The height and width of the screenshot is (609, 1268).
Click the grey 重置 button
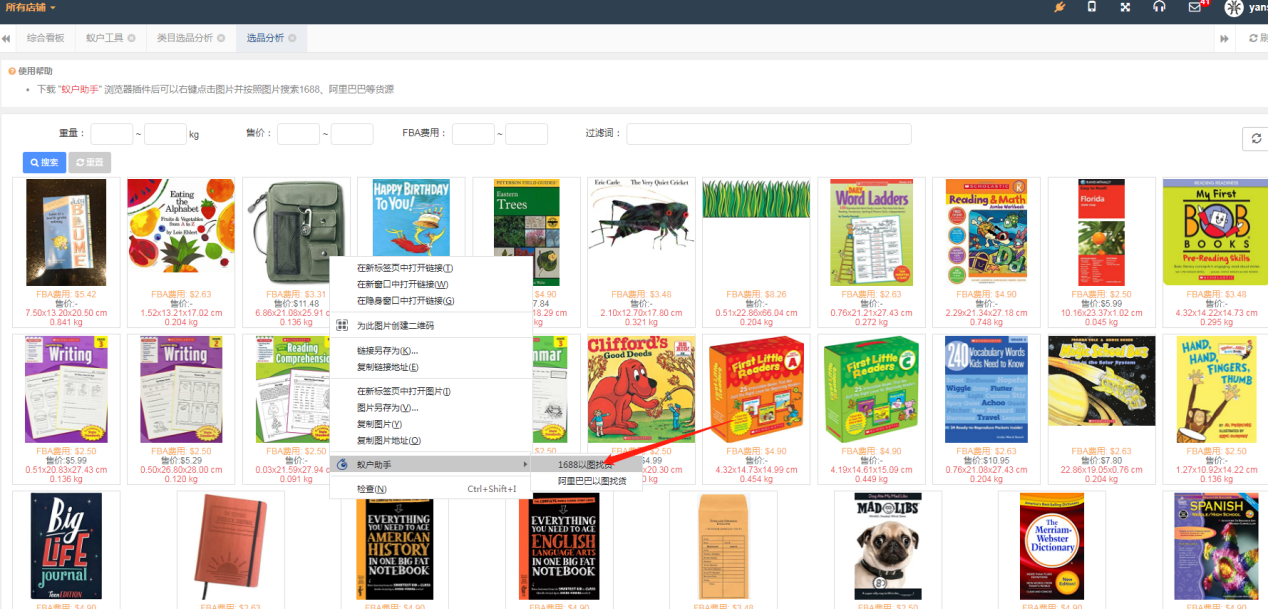89,162
